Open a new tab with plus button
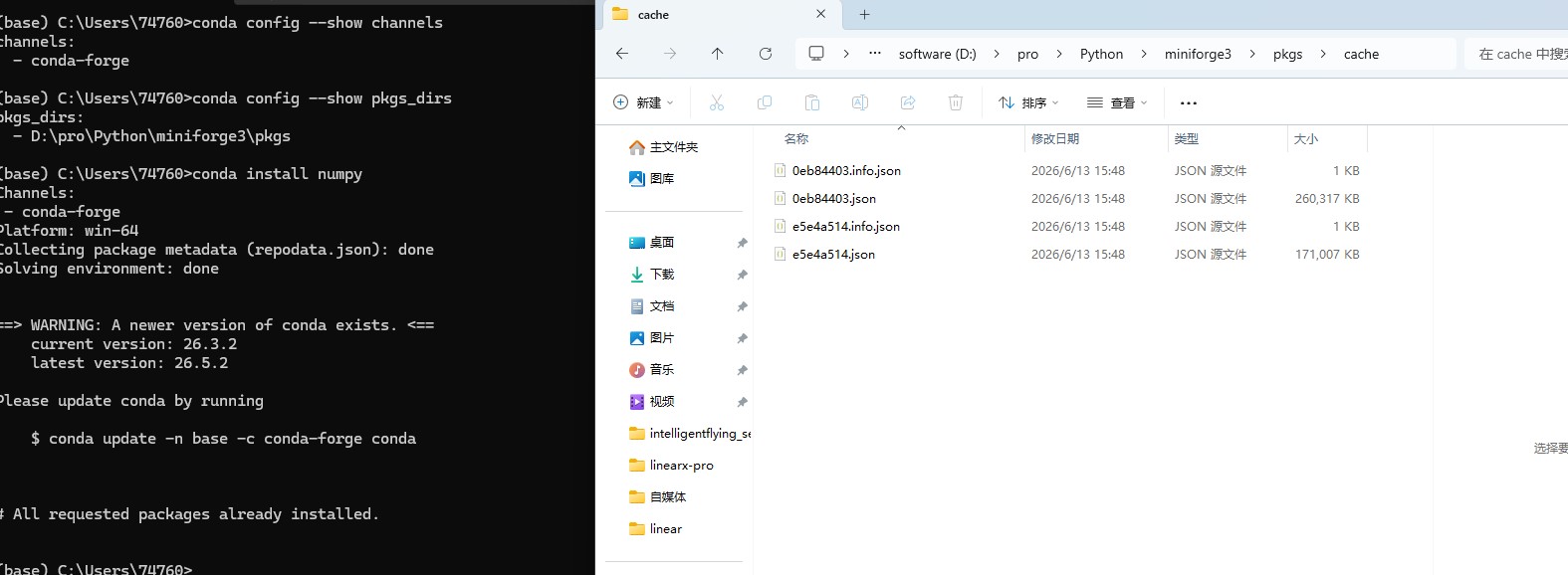 coord(864,14)
